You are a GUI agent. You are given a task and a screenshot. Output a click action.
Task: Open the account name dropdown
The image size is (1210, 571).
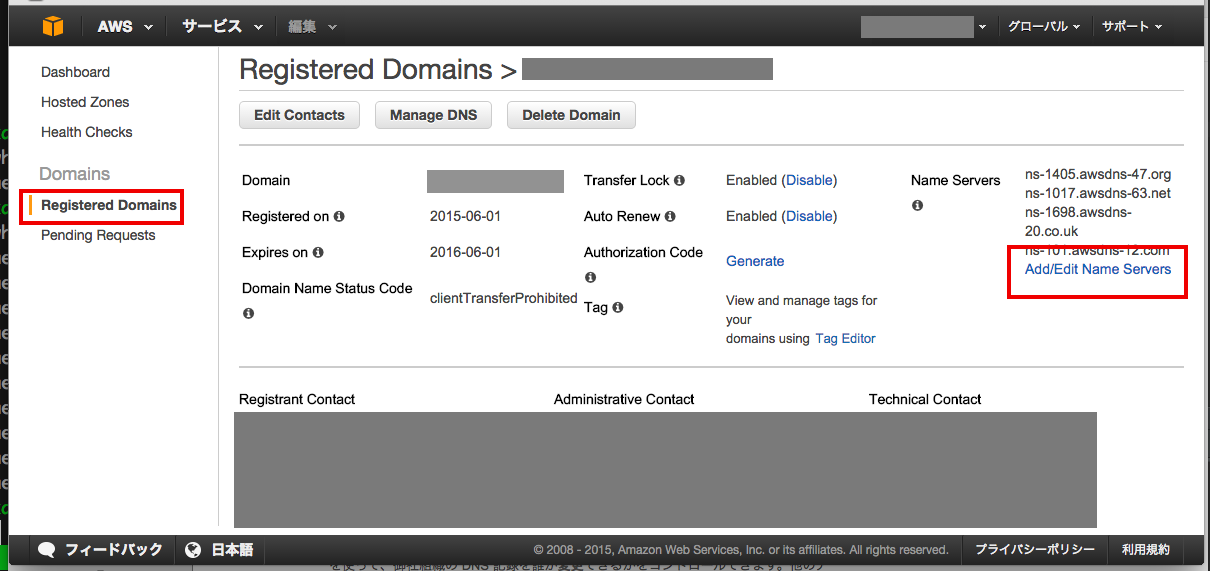click(924, 27)
